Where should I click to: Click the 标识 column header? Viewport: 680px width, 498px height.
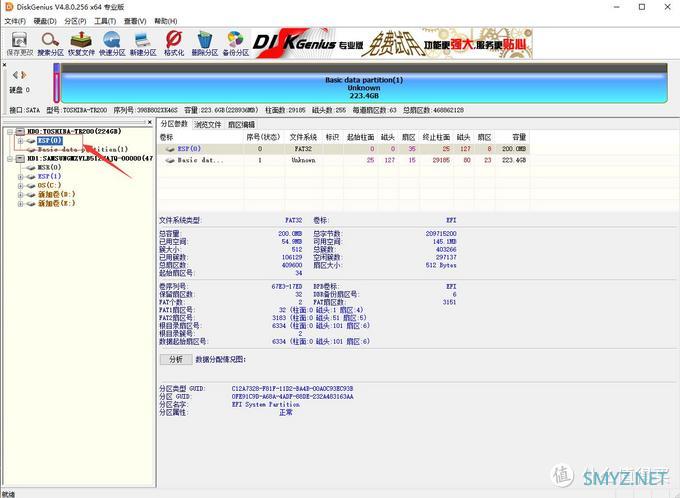tap(332, 138)
